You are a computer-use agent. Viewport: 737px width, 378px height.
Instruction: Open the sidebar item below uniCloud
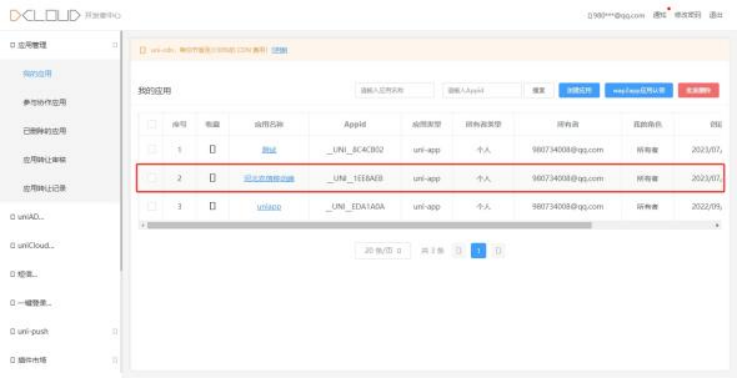click(x=24, y=274)
